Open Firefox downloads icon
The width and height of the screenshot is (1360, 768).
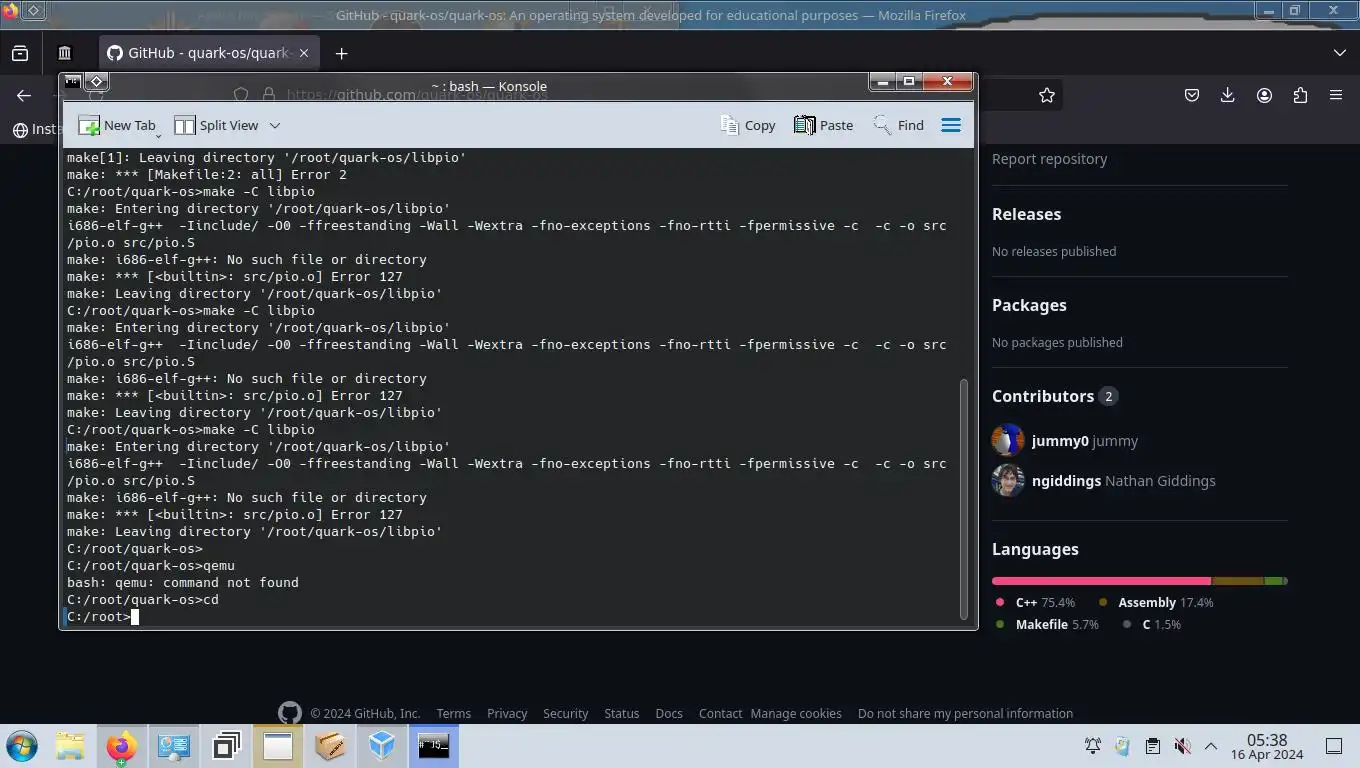[x=1228, y=95]
